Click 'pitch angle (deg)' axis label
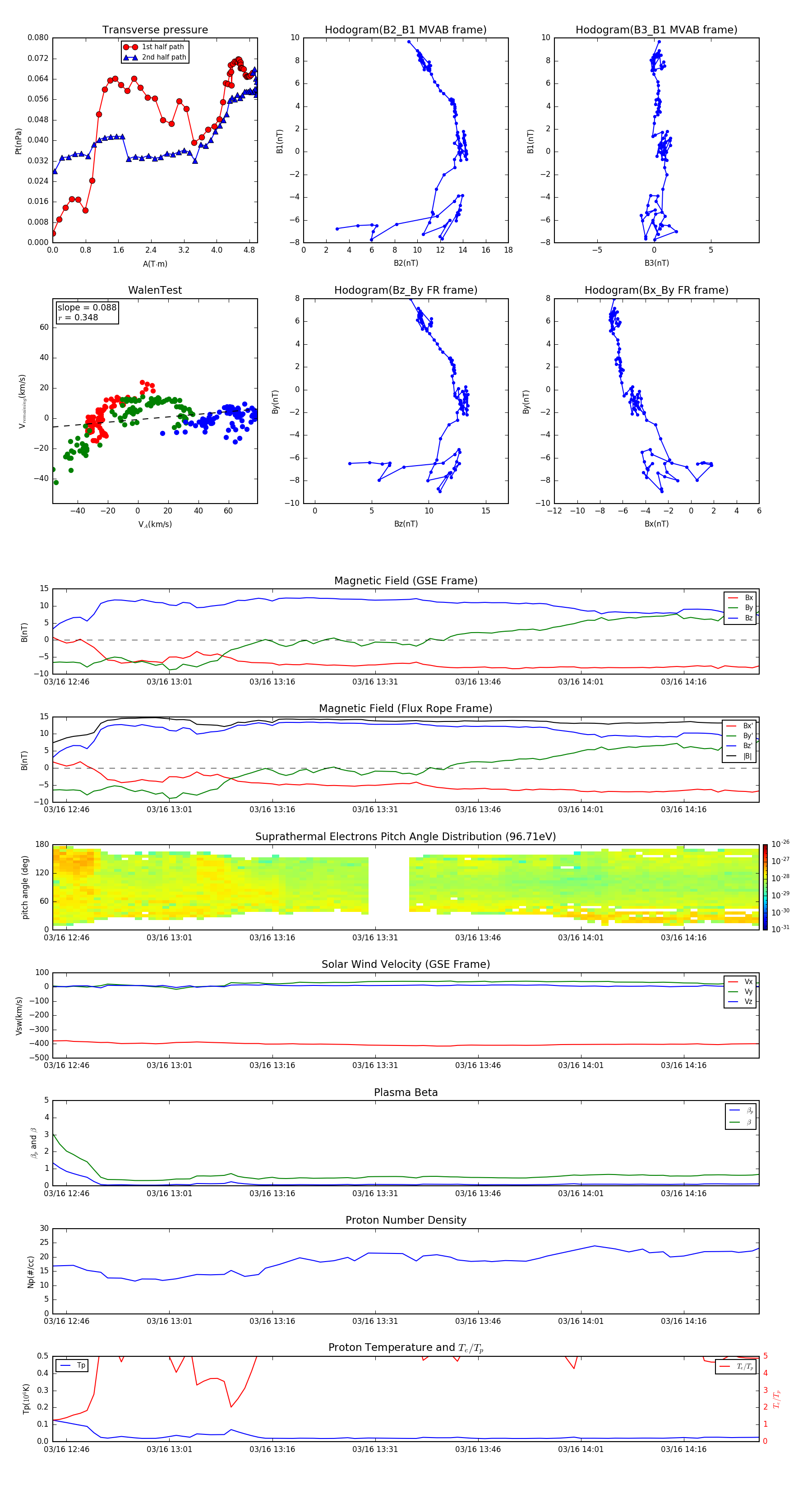Image resolution: width=812 pixels, height=1489 pixels. pyautogui.click(x=25, y=887)
